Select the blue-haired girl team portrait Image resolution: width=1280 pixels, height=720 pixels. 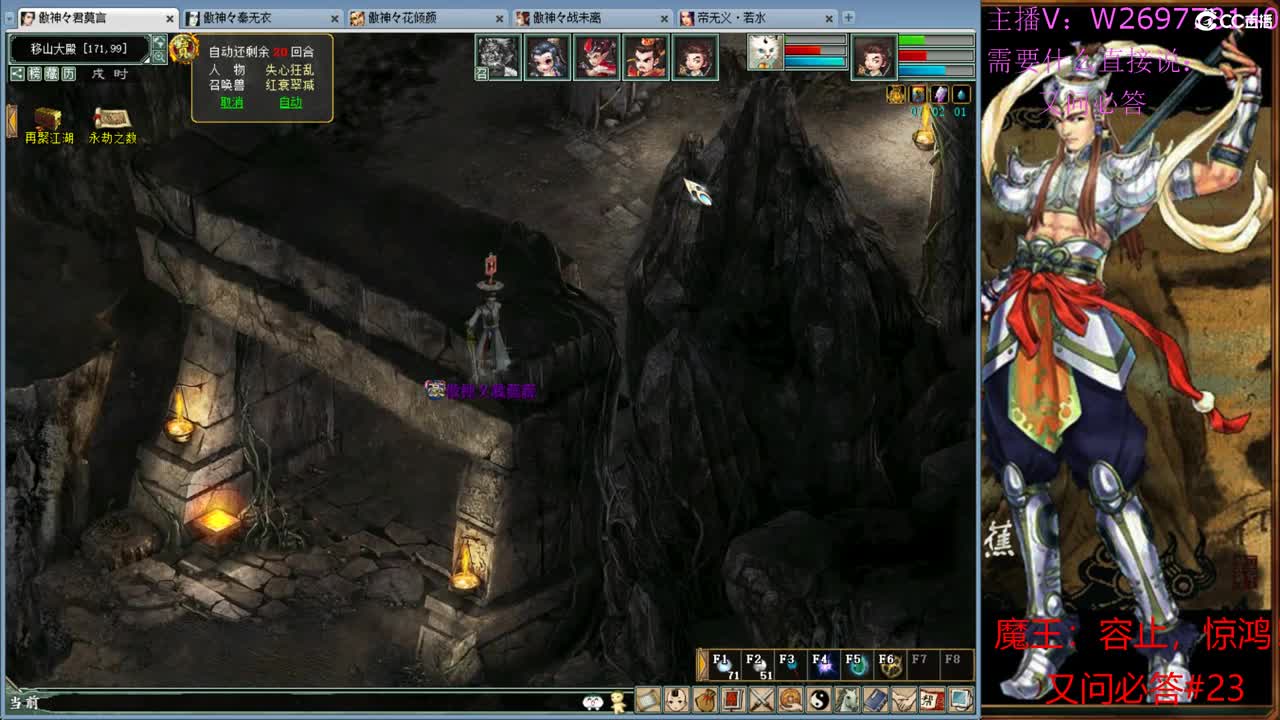[547, 57]
